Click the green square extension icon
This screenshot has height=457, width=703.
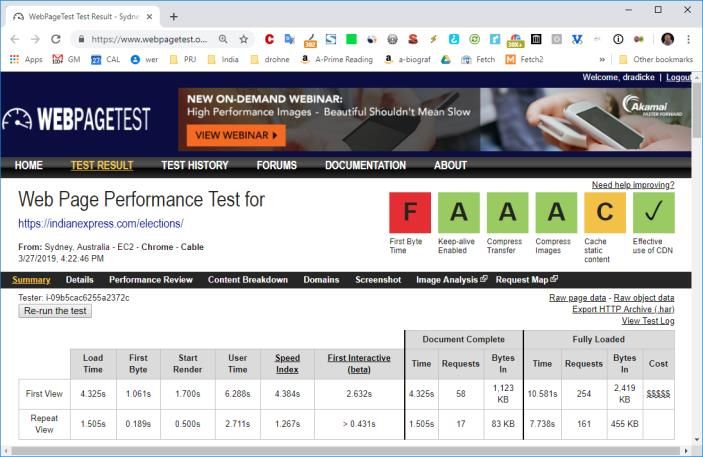(x=351, y=39)
